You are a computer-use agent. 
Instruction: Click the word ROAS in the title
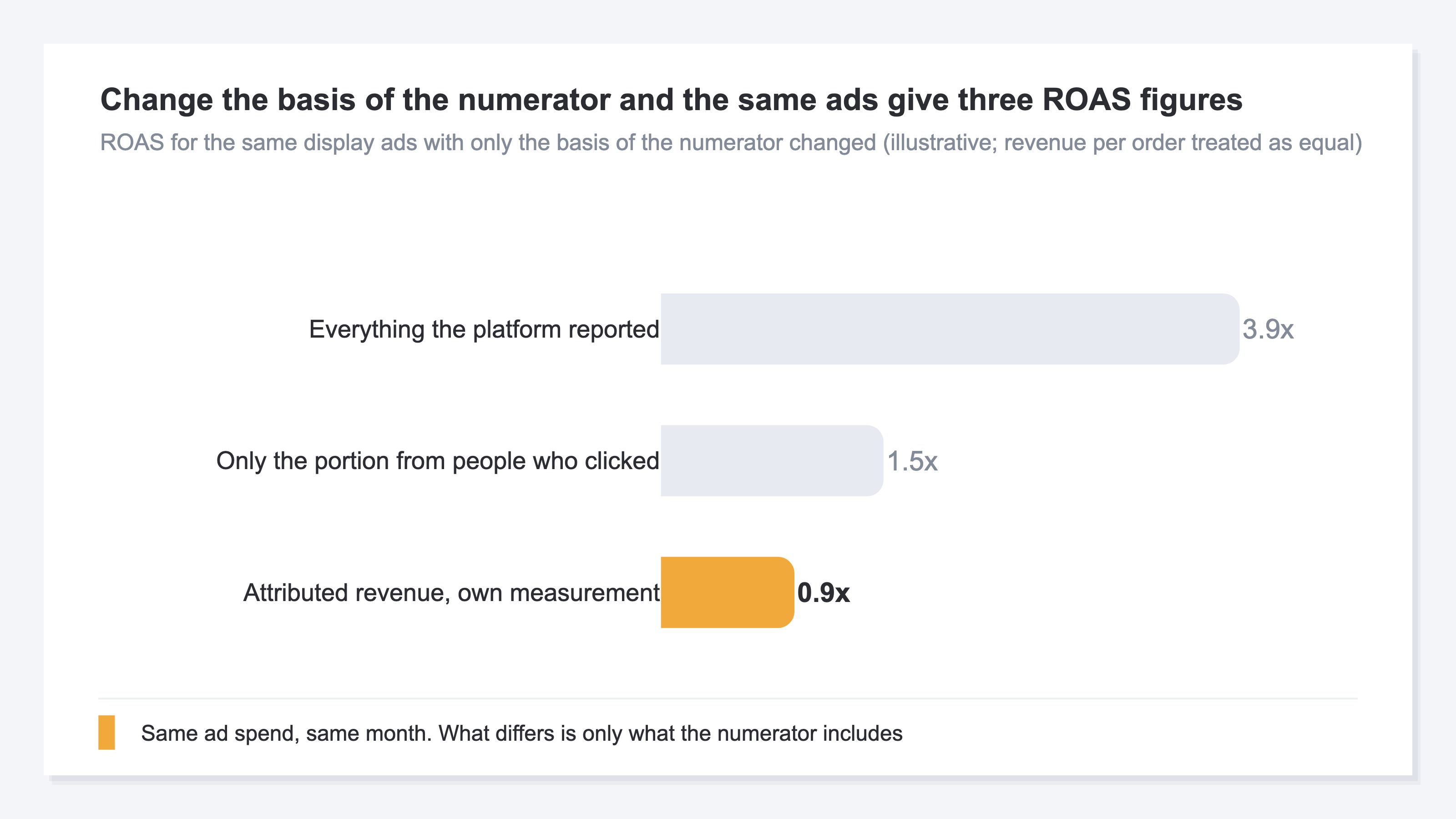(1087, 100)
